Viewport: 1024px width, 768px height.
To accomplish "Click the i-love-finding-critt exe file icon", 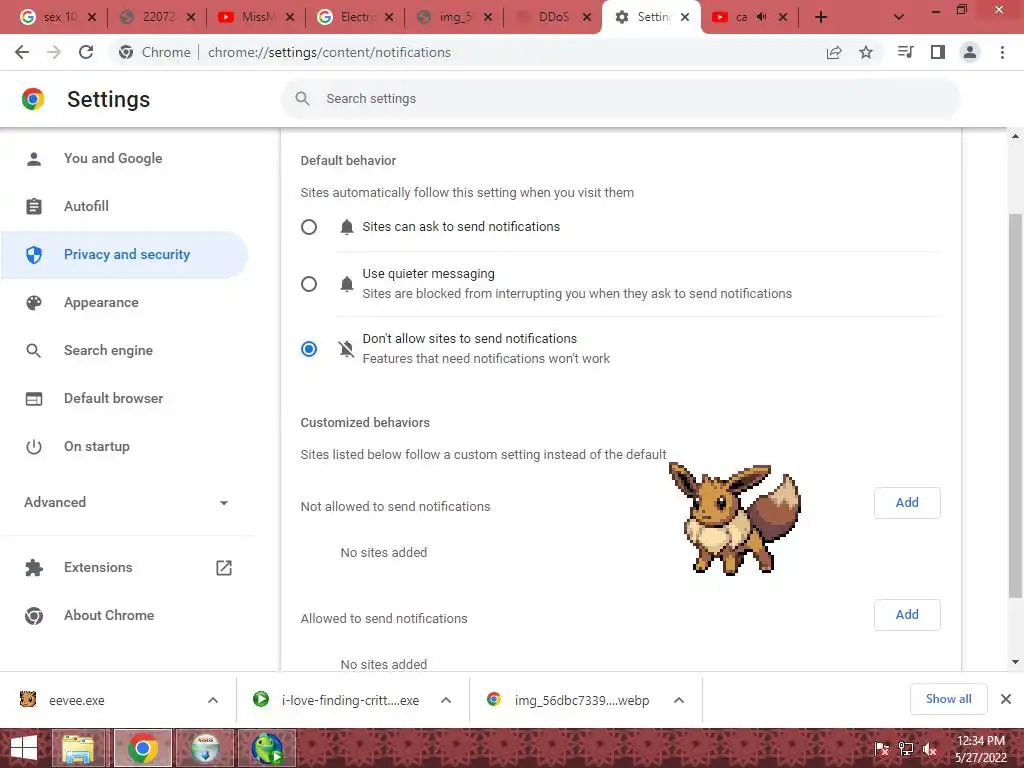I will coord(261,699).
